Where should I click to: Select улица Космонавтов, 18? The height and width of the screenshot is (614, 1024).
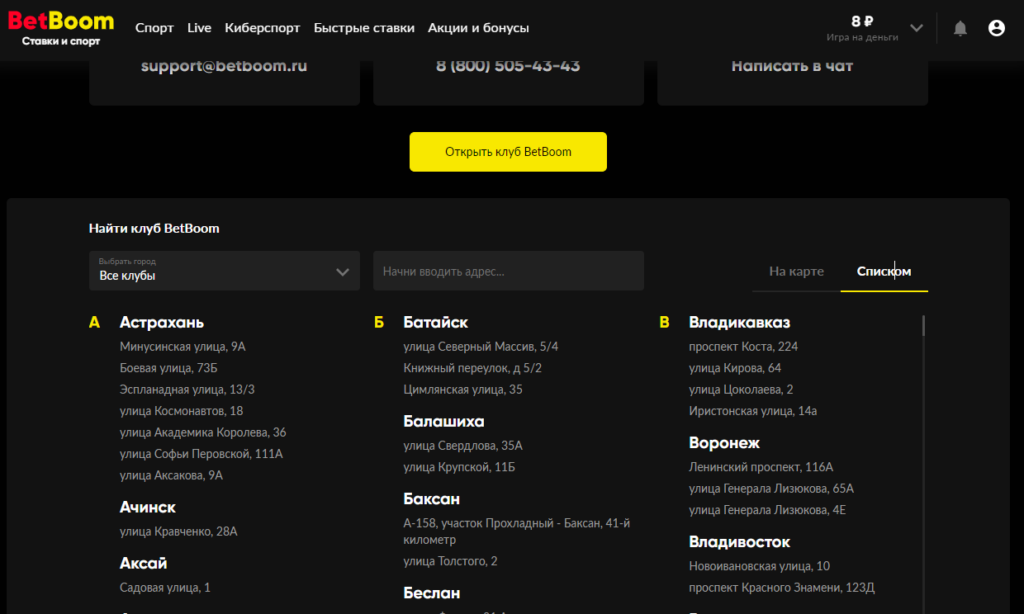tap(181, 411)
